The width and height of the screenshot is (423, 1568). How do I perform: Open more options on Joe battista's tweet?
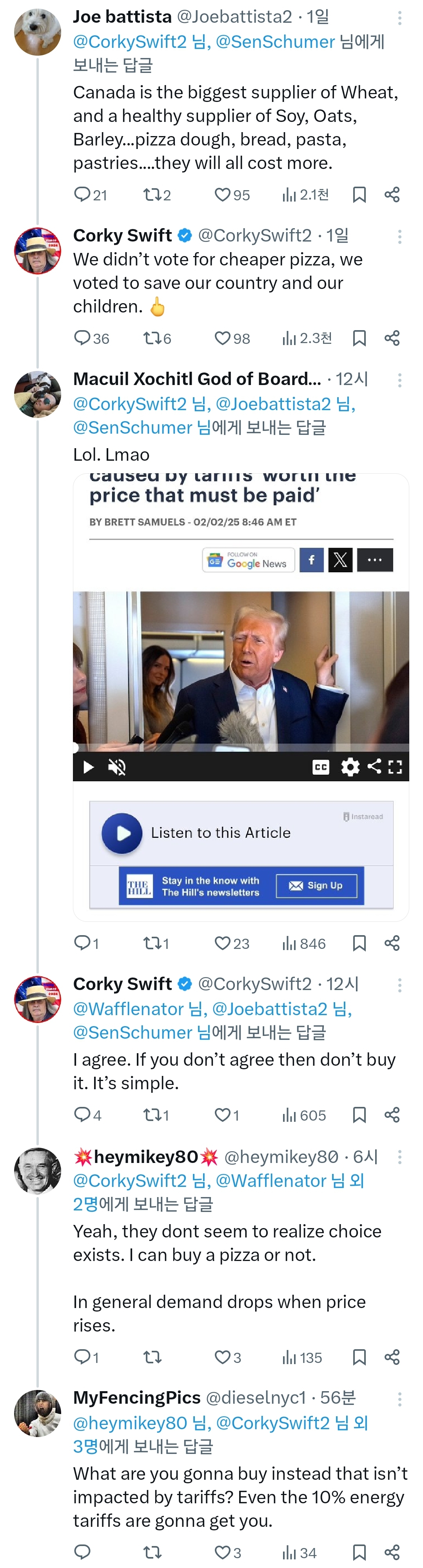(x=399, y=18)
